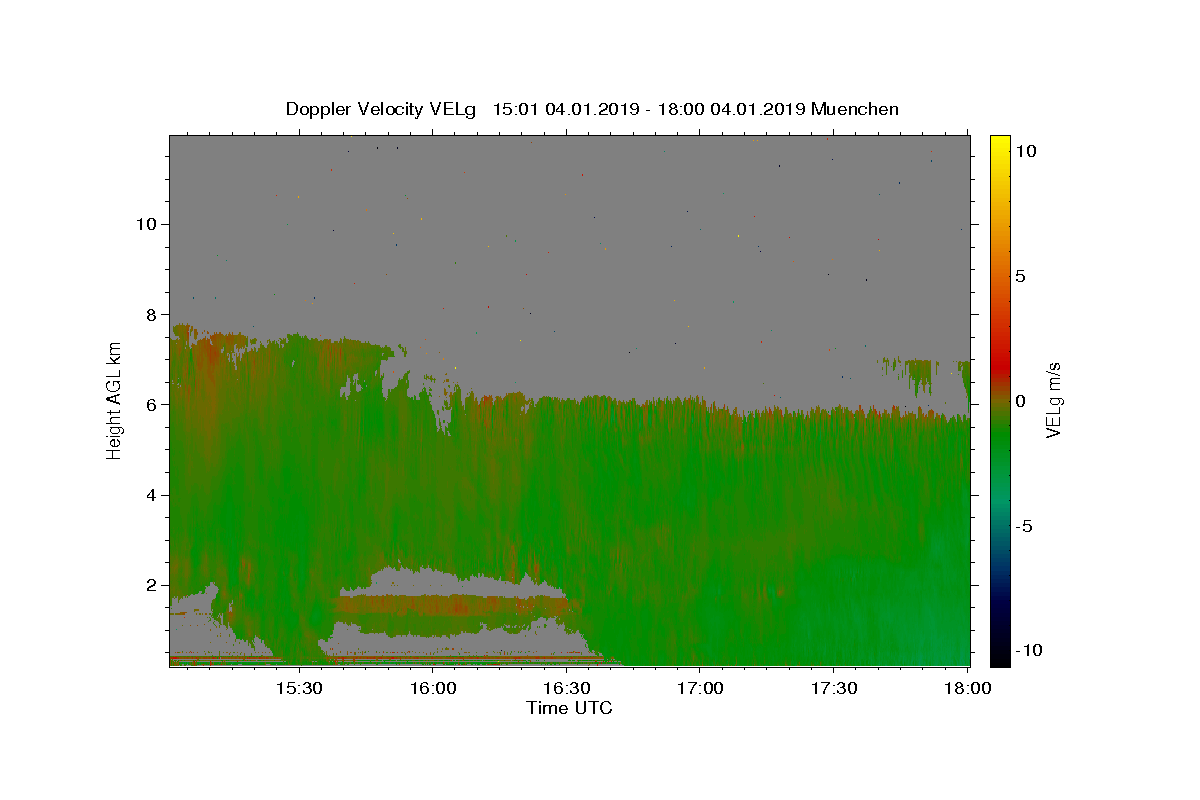Image resolution: width=1200 pixels, height=800 pixels.
Task: Click the height axis label 6
Action: (152, 404)
